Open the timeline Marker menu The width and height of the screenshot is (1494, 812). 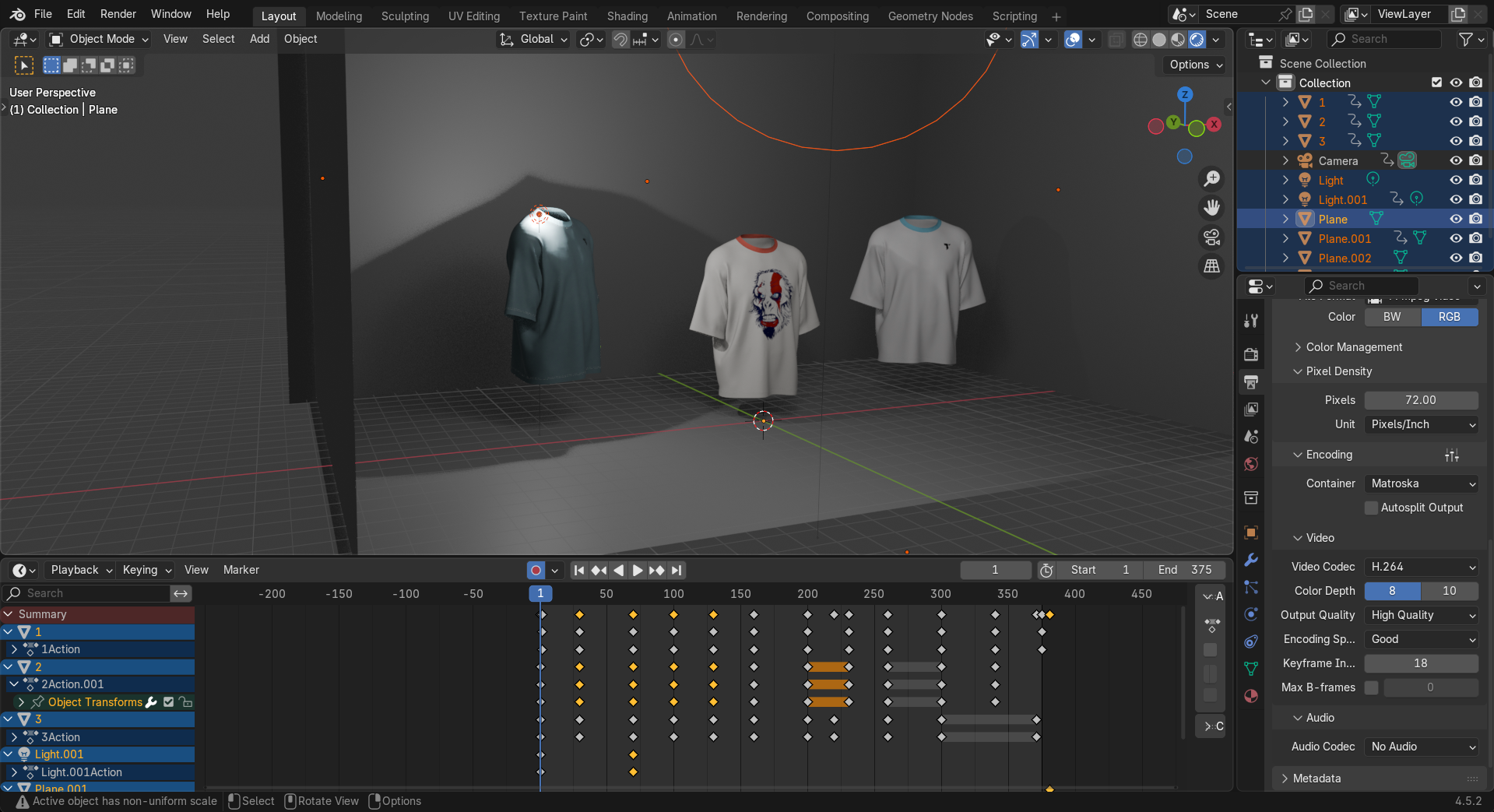point(241,570)
